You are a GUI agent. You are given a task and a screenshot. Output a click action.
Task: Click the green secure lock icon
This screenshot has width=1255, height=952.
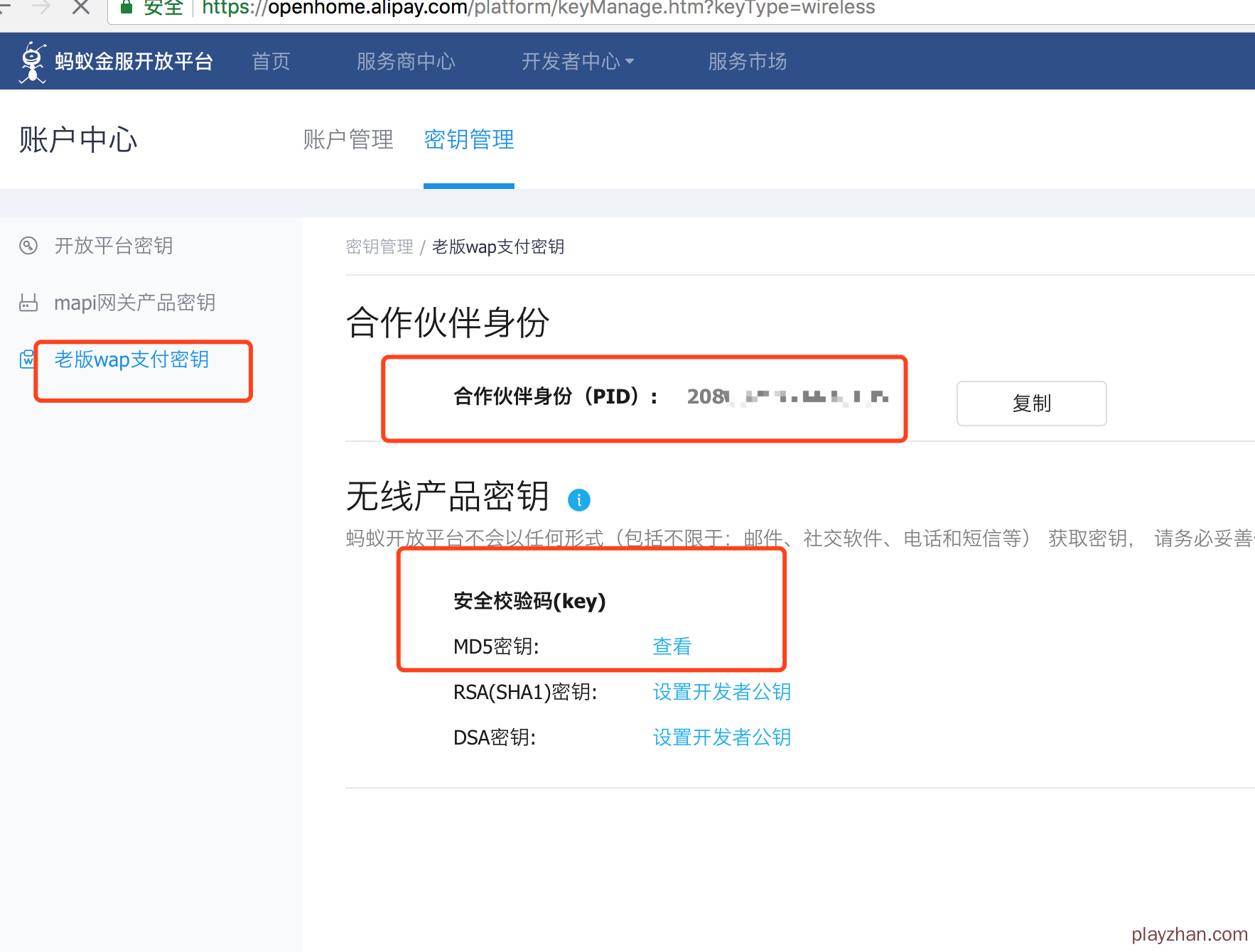pyautogui.click(x=126, y=7)
